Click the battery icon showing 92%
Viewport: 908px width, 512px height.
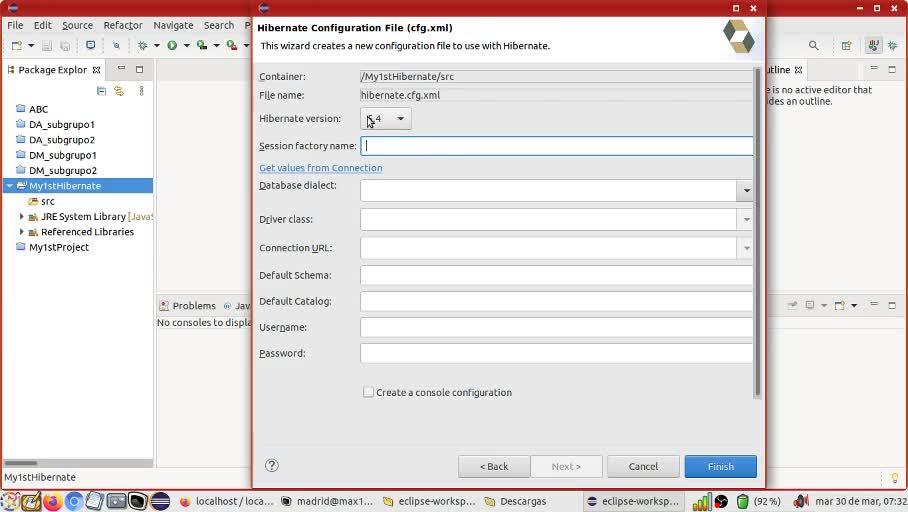click(742, 501)
